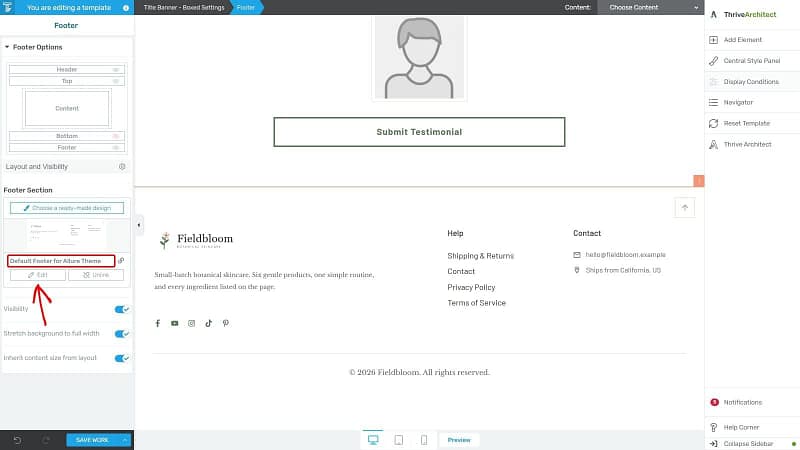Select Title Banner - Boxed Settings breadcrumb
Image resolution: width=800 pixels, height=450 pixels.
tap(184, 8)
